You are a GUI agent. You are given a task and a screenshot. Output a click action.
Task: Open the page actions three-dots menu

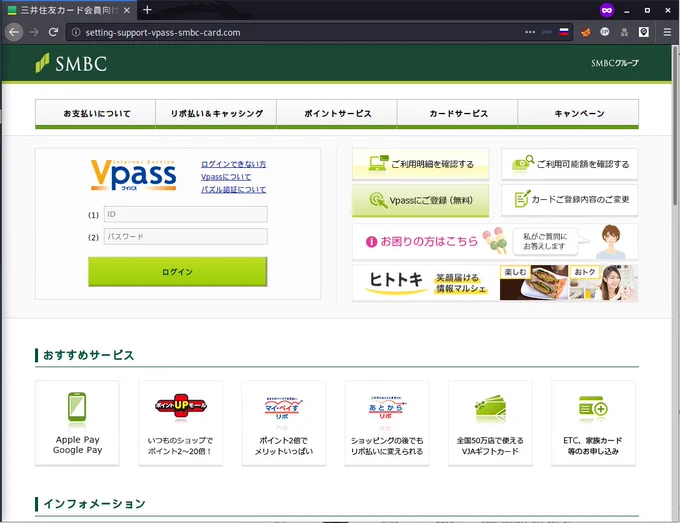(x=530, y=32)
